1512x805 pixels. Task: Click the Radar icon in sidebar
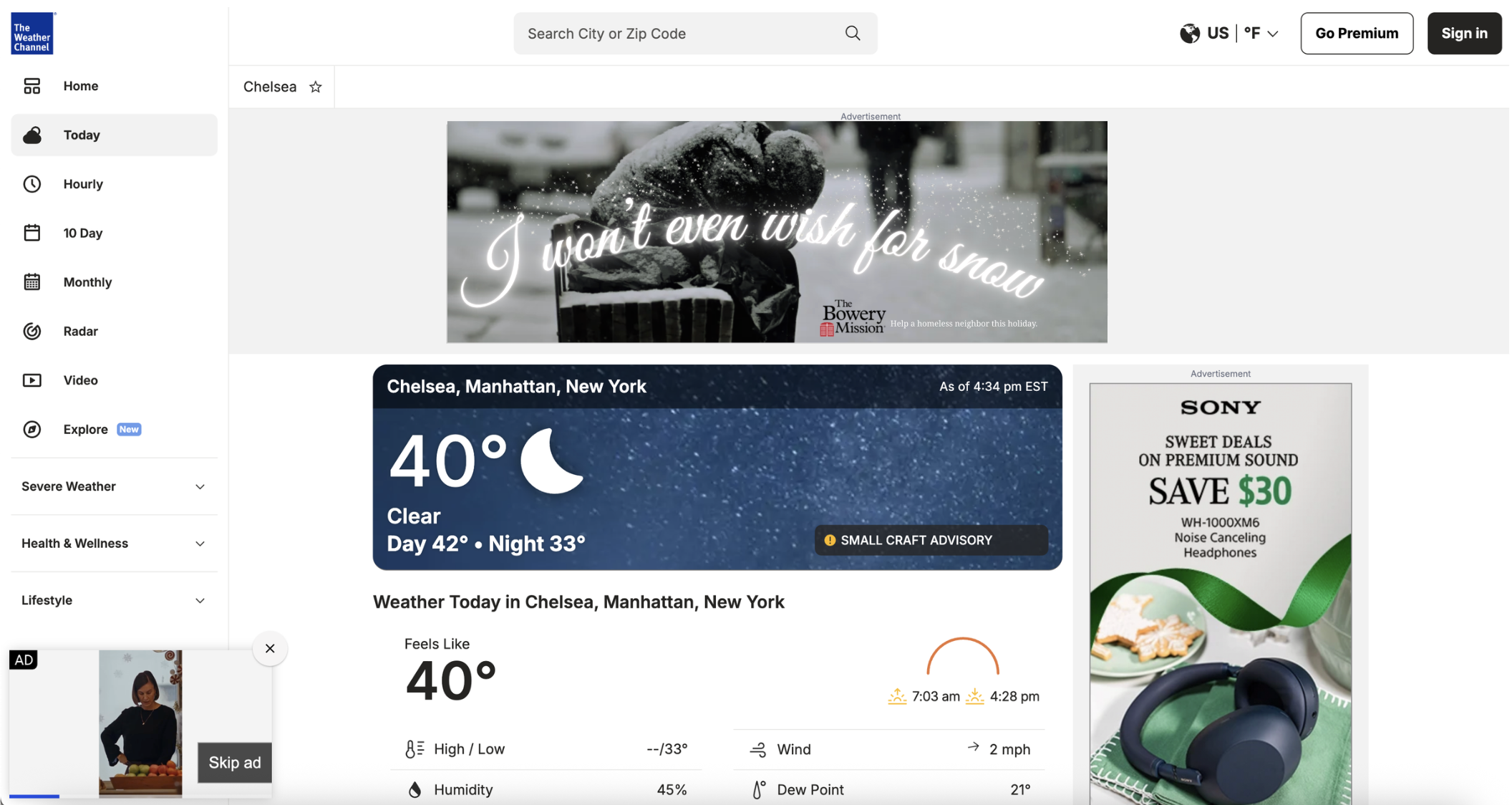coord(32,331)
